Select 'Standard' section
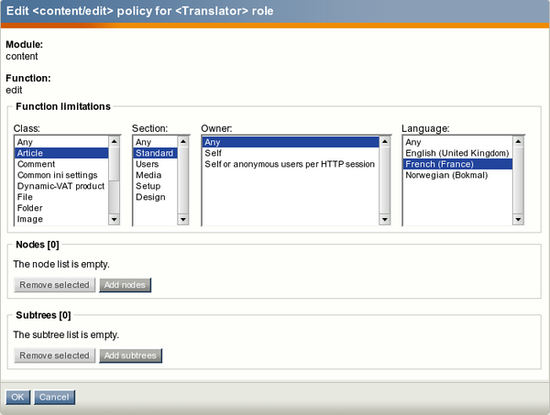The width and height of the screenshot is (550, 415). (x=155, y=153)
